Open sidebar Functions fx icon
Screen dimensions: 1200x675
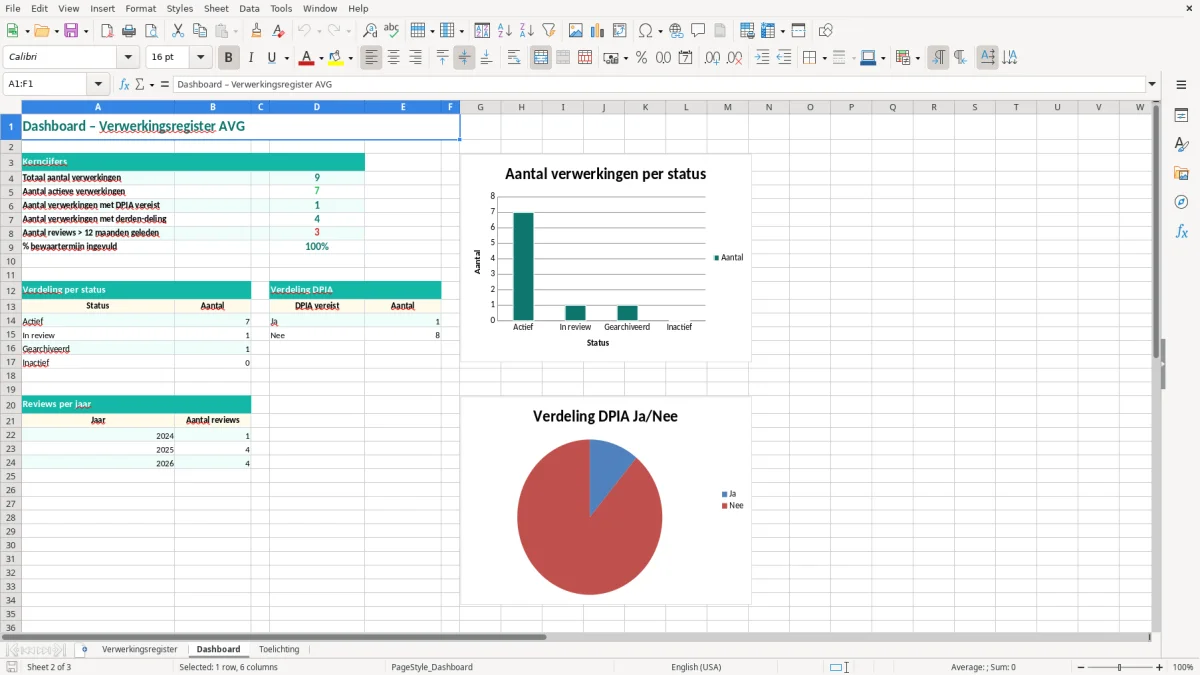coord(1181,232)
